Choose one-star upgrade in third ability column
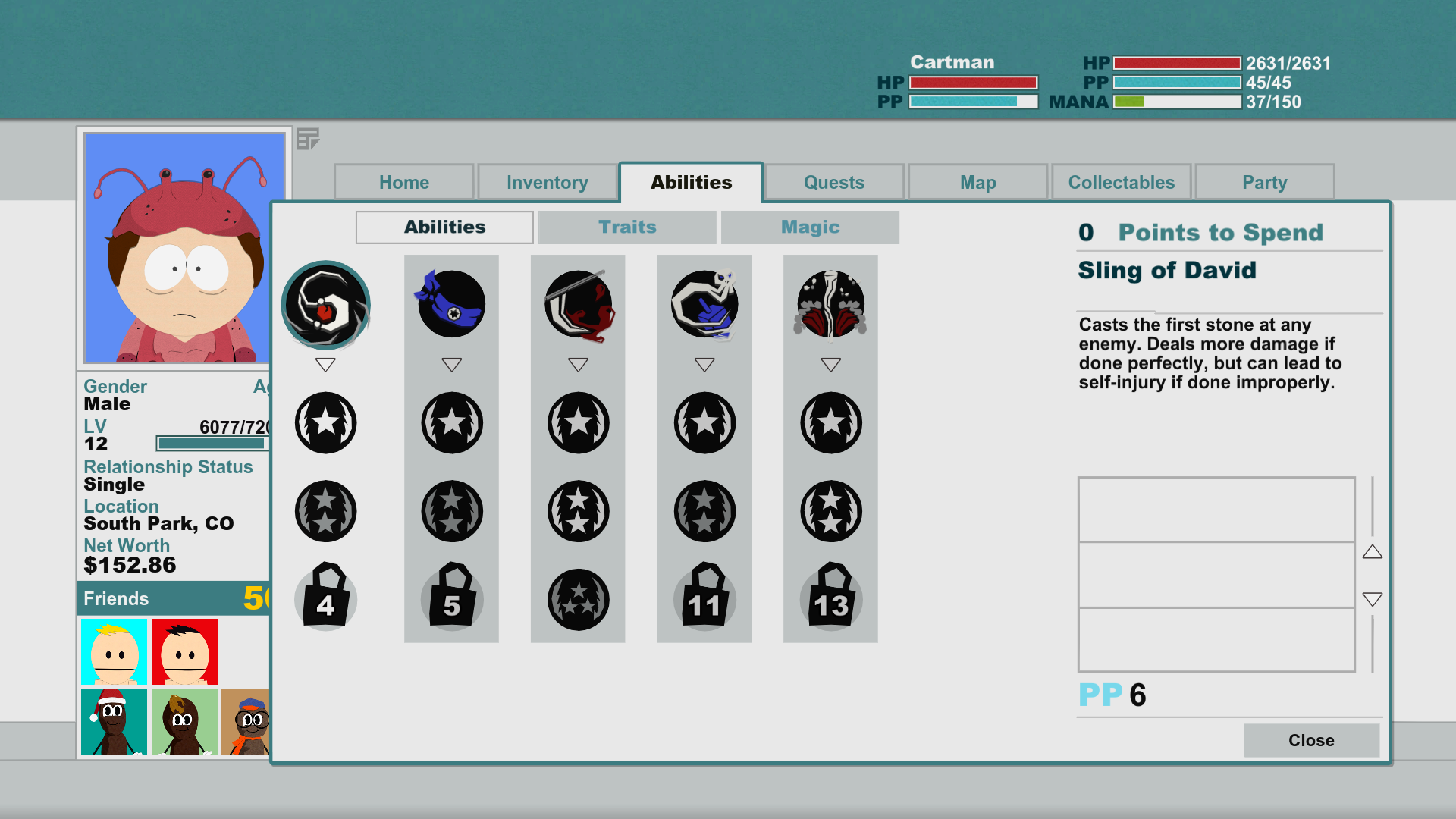The height and width of the screenshot is (819, 1456). 579,422
